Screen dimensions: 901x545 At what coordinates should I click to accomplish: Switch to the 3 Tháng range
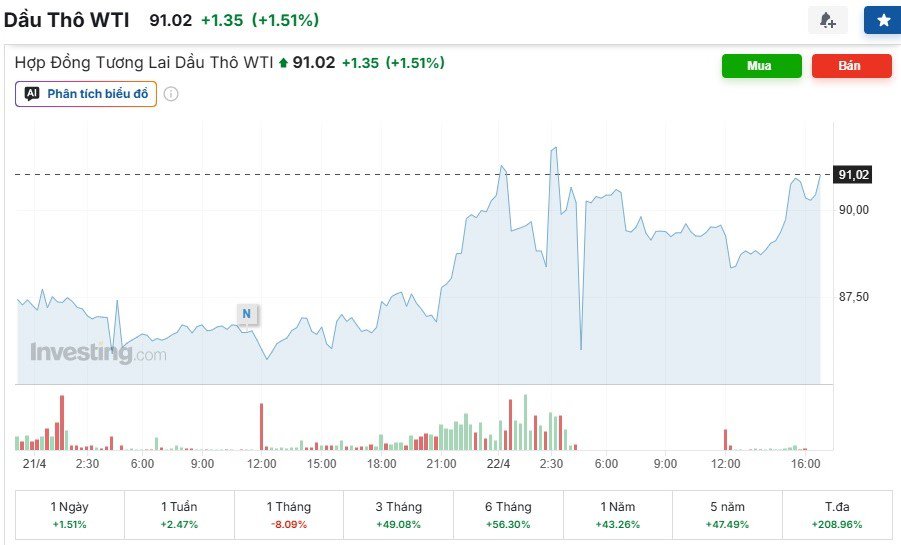(x=398, y=515)
